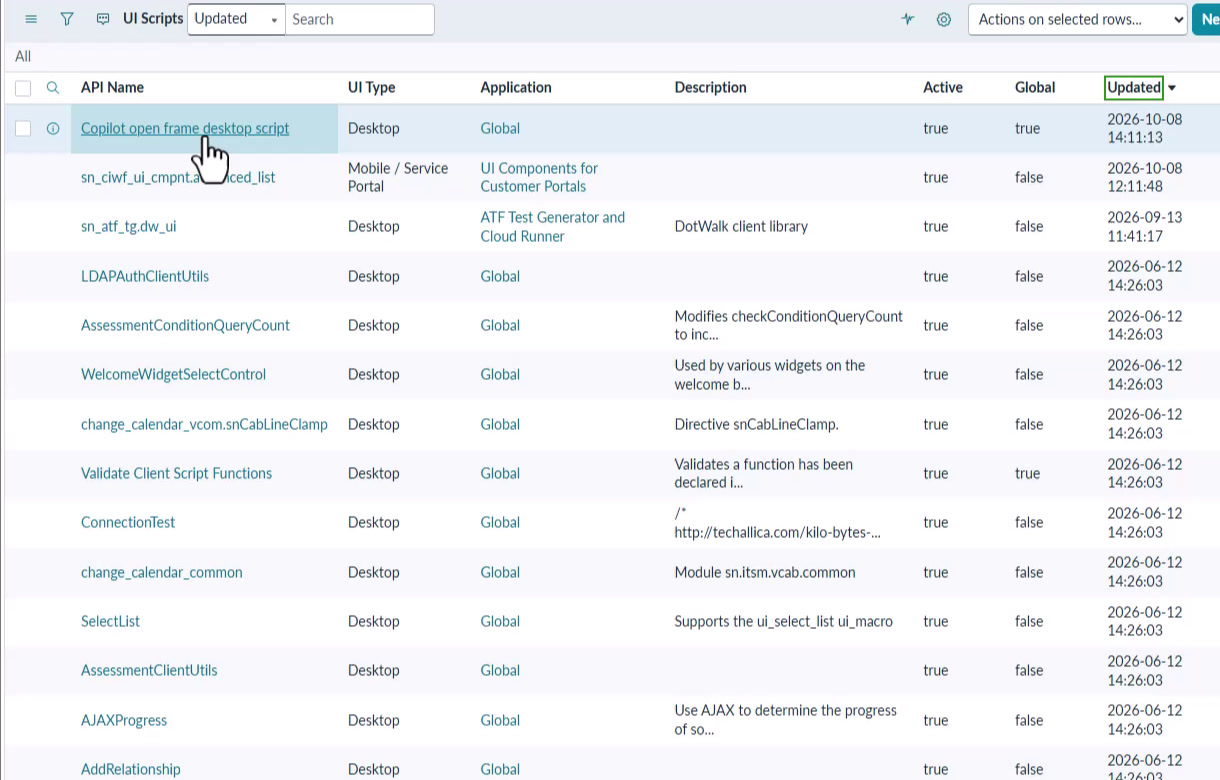Click the column search magnifier icon
The width and height of the screenshot is (1220, 780).
(x=53, y=88)
